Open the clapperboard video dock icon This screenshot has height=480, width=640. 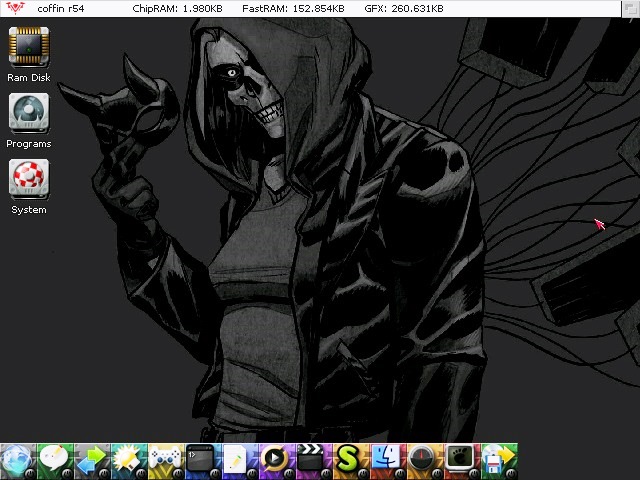click(314, 461)
